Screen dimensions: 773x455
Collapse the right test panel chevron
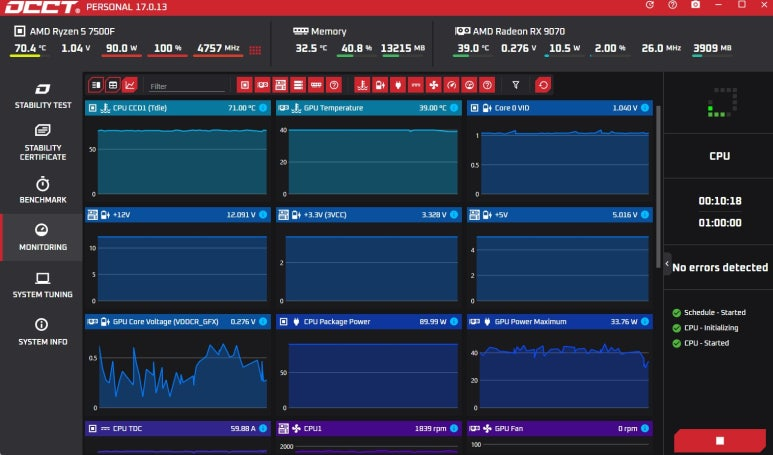667,264
